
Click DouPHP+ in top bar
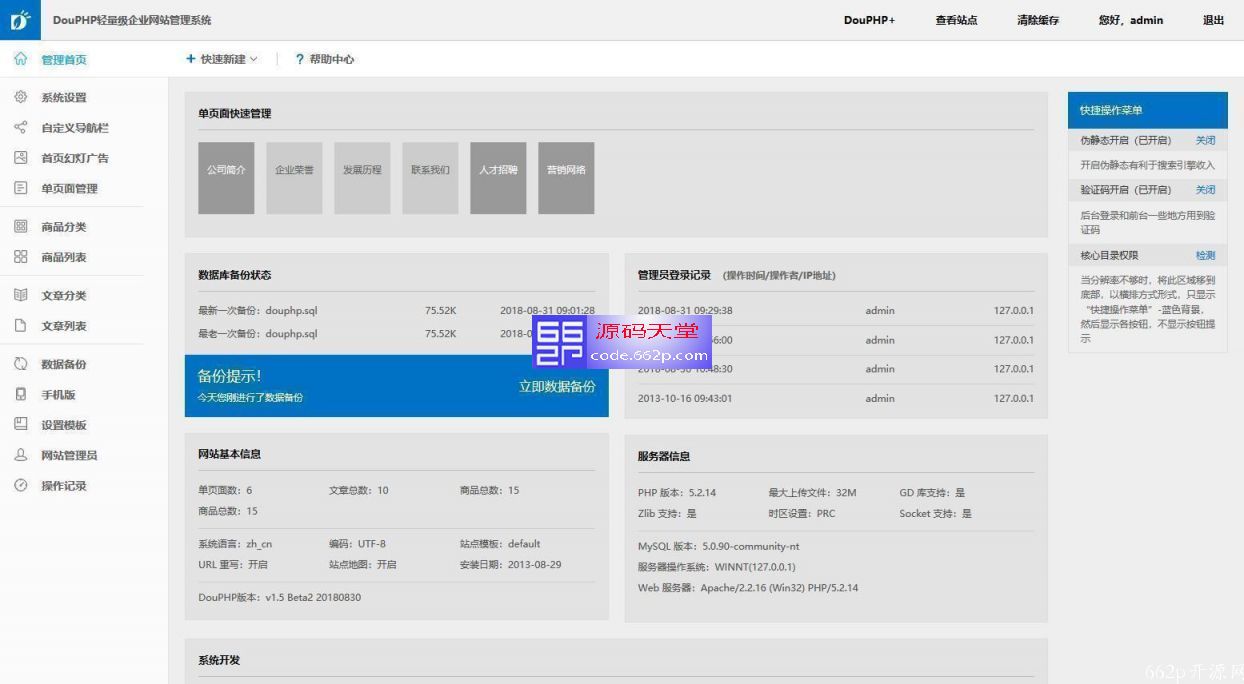869,20
